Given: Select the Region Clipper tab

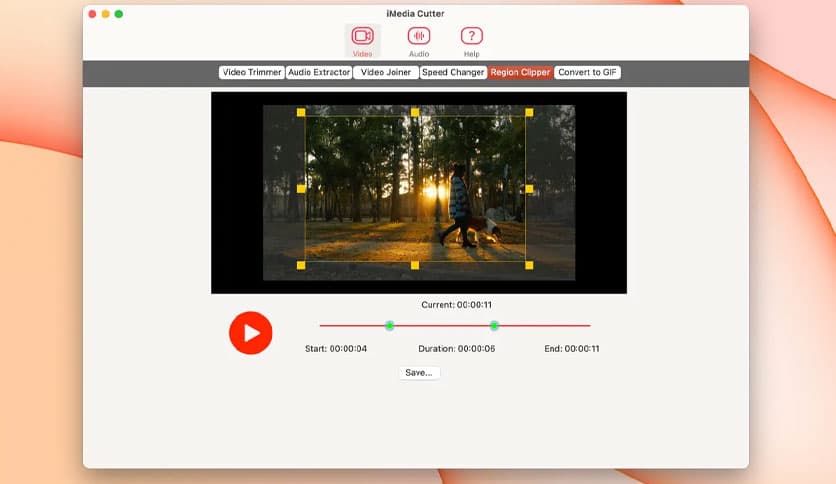Looking at the screenshot, I should [520, 72].
